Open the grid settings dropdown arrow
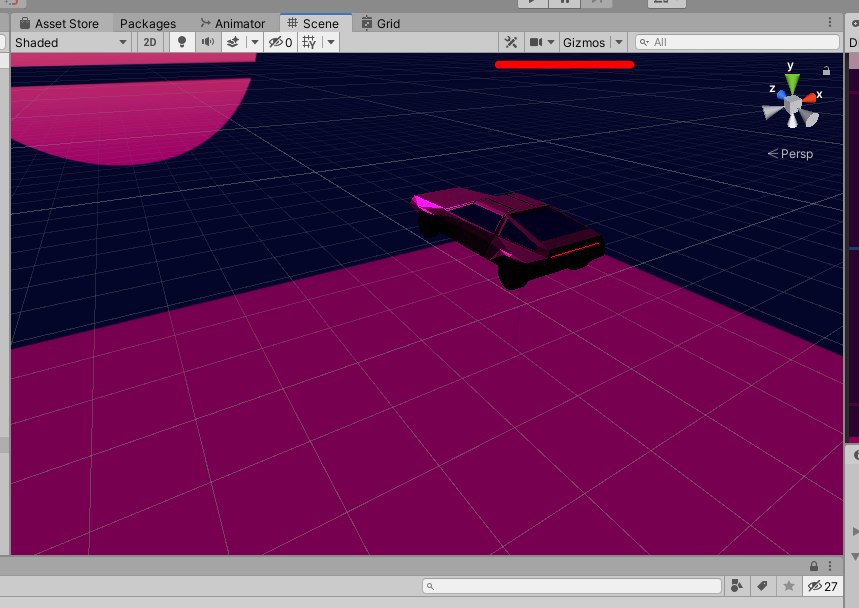 (x=331, y=42)
